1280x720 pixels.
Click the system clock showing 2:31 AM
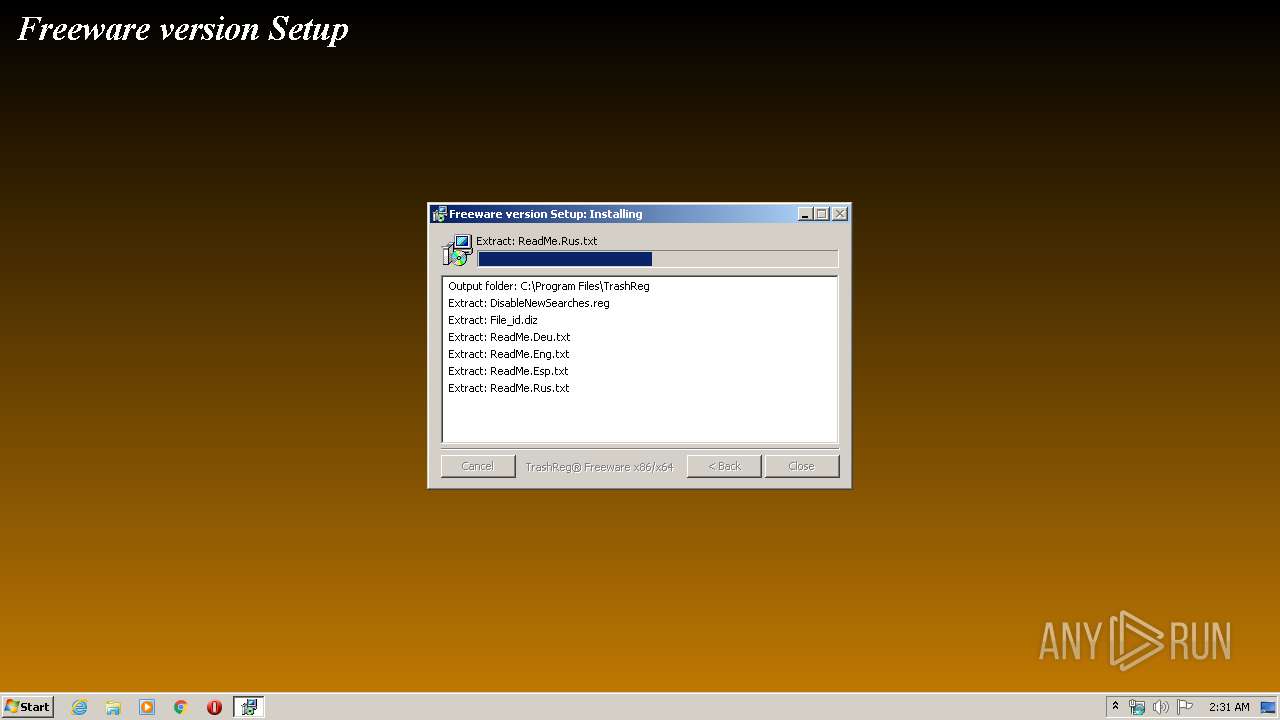click(1229, 707)
